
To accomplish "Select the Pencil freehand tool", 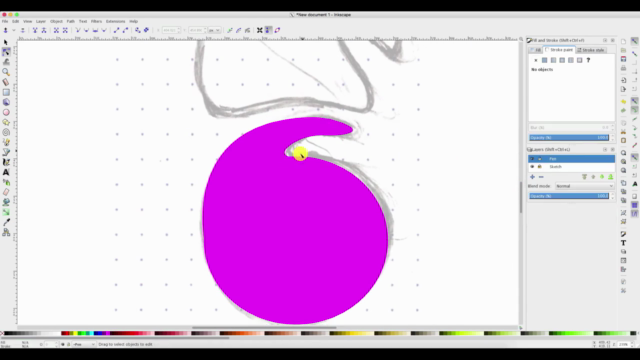I will pyautogui.click(x=6, y=142).
